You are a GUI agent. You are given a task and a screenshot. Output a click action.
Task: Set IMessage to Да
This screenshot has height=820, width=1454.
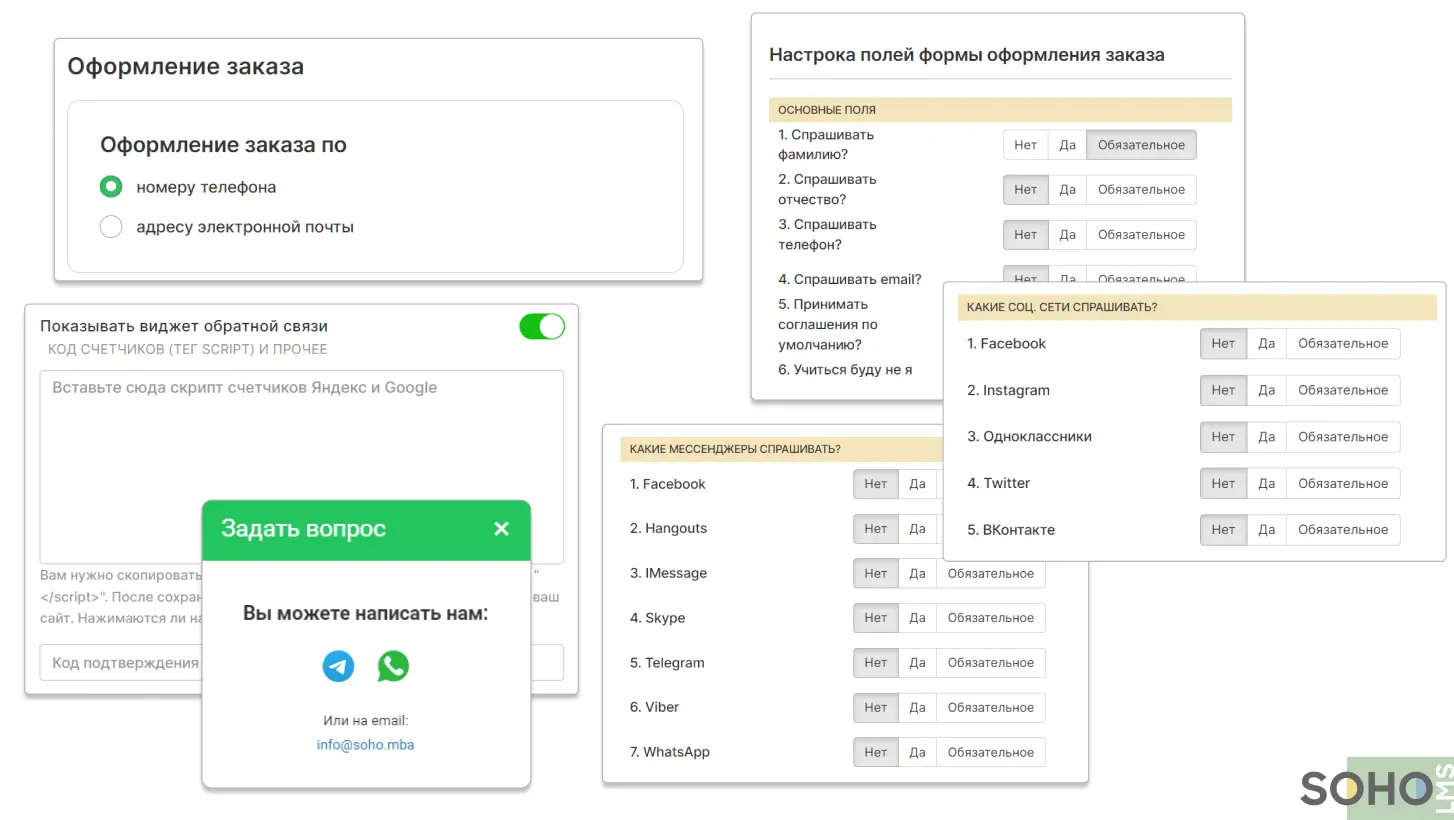pos(918,574)
